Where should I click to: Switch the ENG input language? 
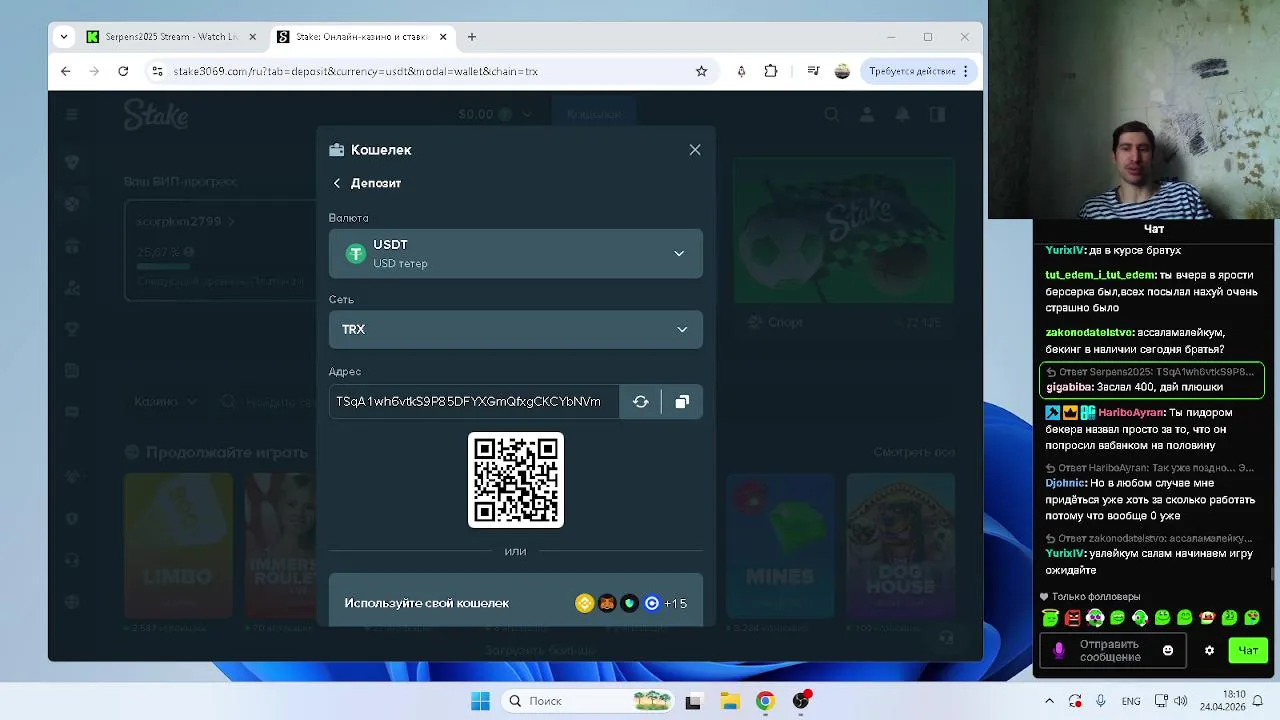click(x=1131, y=701)
